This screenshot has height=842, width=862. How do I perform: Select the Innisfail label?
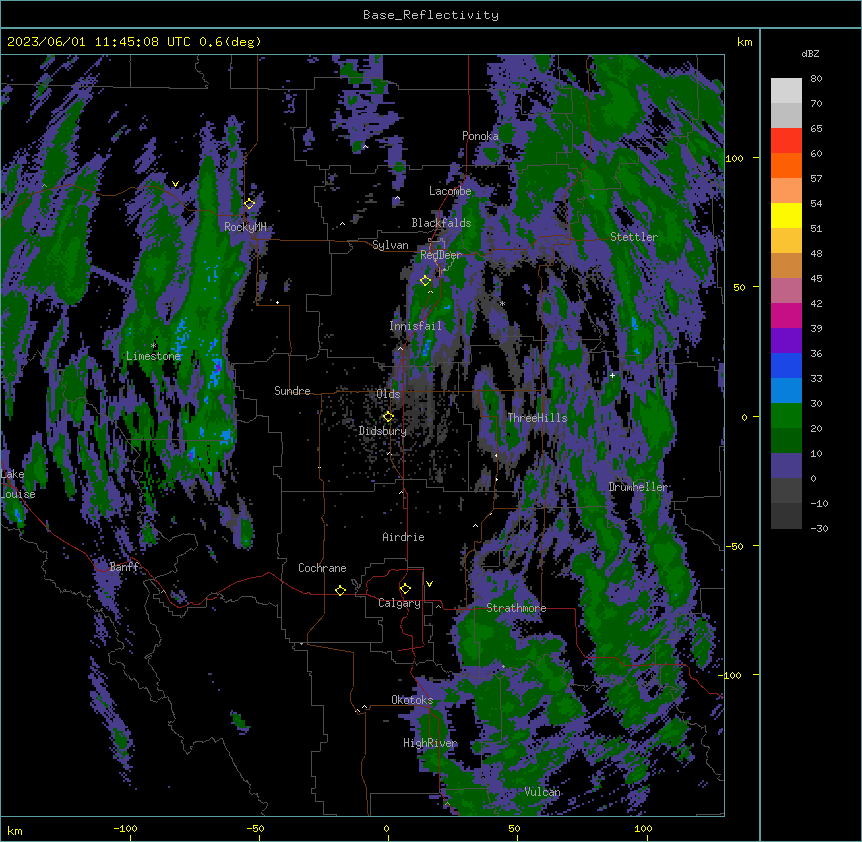click(416, 326)
